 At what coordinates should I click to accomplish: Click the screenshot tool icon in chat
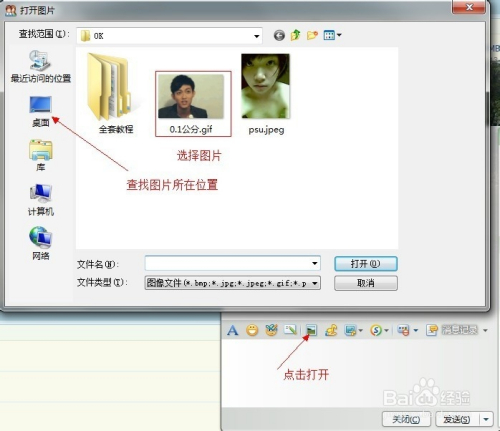[x=351, y=330]
